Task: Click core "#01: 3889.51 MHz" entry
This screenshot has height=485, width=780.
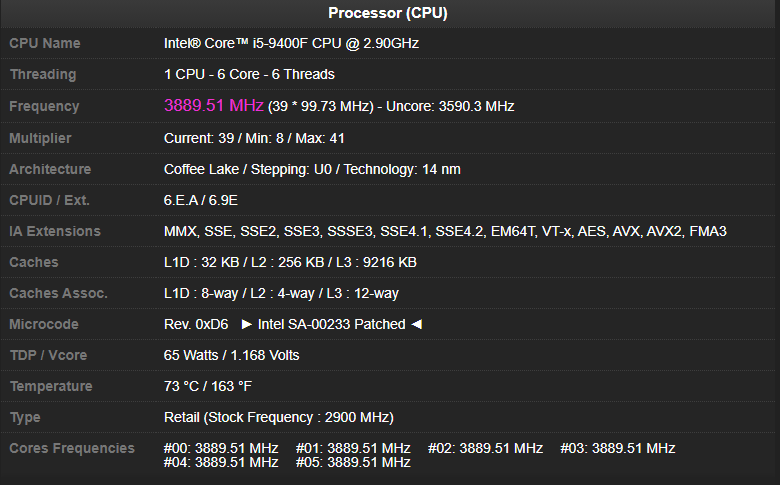Action: [x=353, y=448]
